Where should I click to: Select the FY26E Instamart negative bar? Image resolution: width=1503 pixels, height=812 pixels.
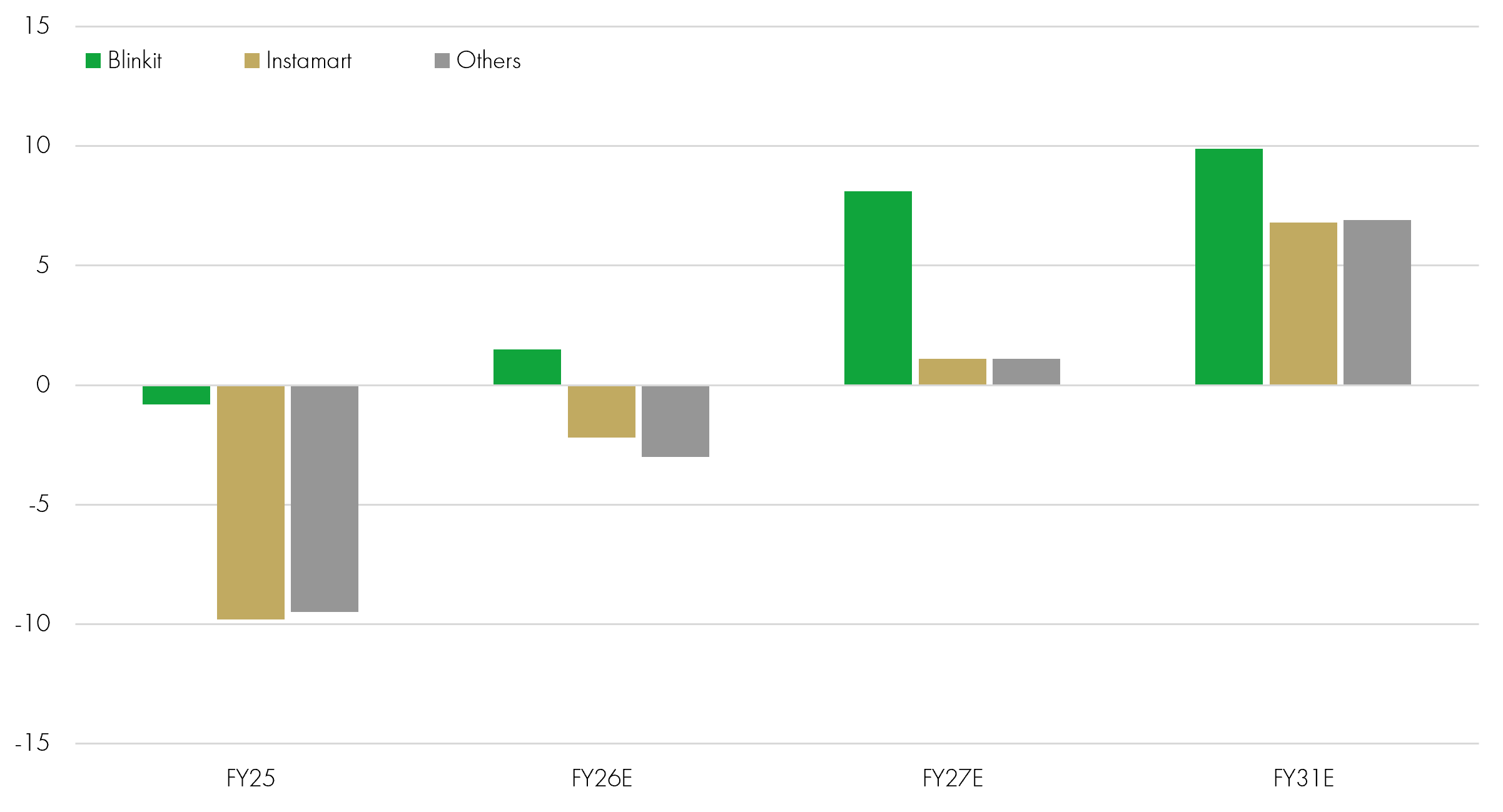point(602,411)
